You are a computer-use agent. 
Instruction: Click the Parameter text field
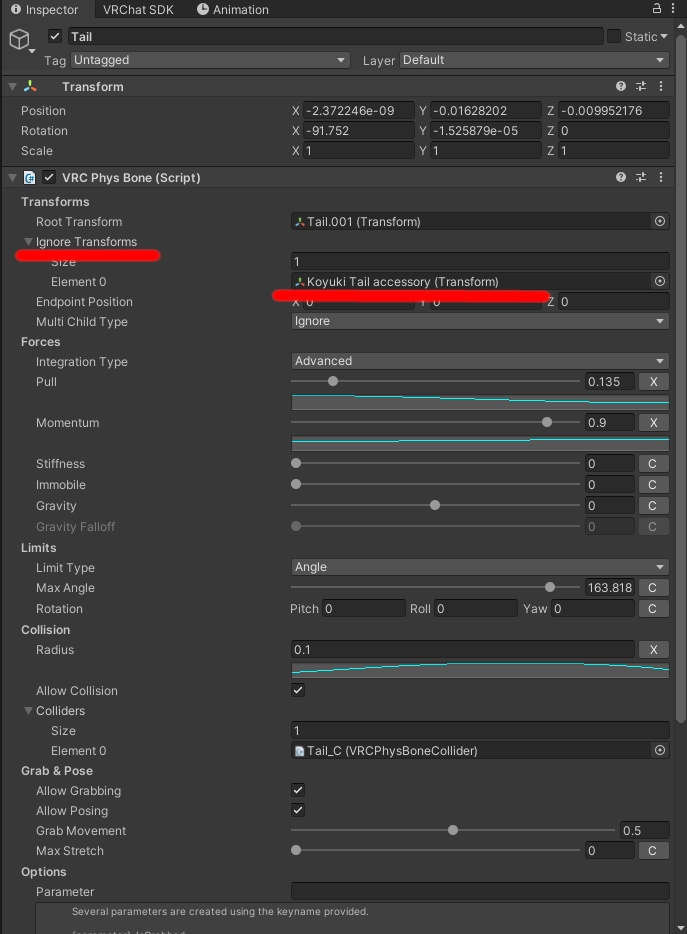[479, 891]
